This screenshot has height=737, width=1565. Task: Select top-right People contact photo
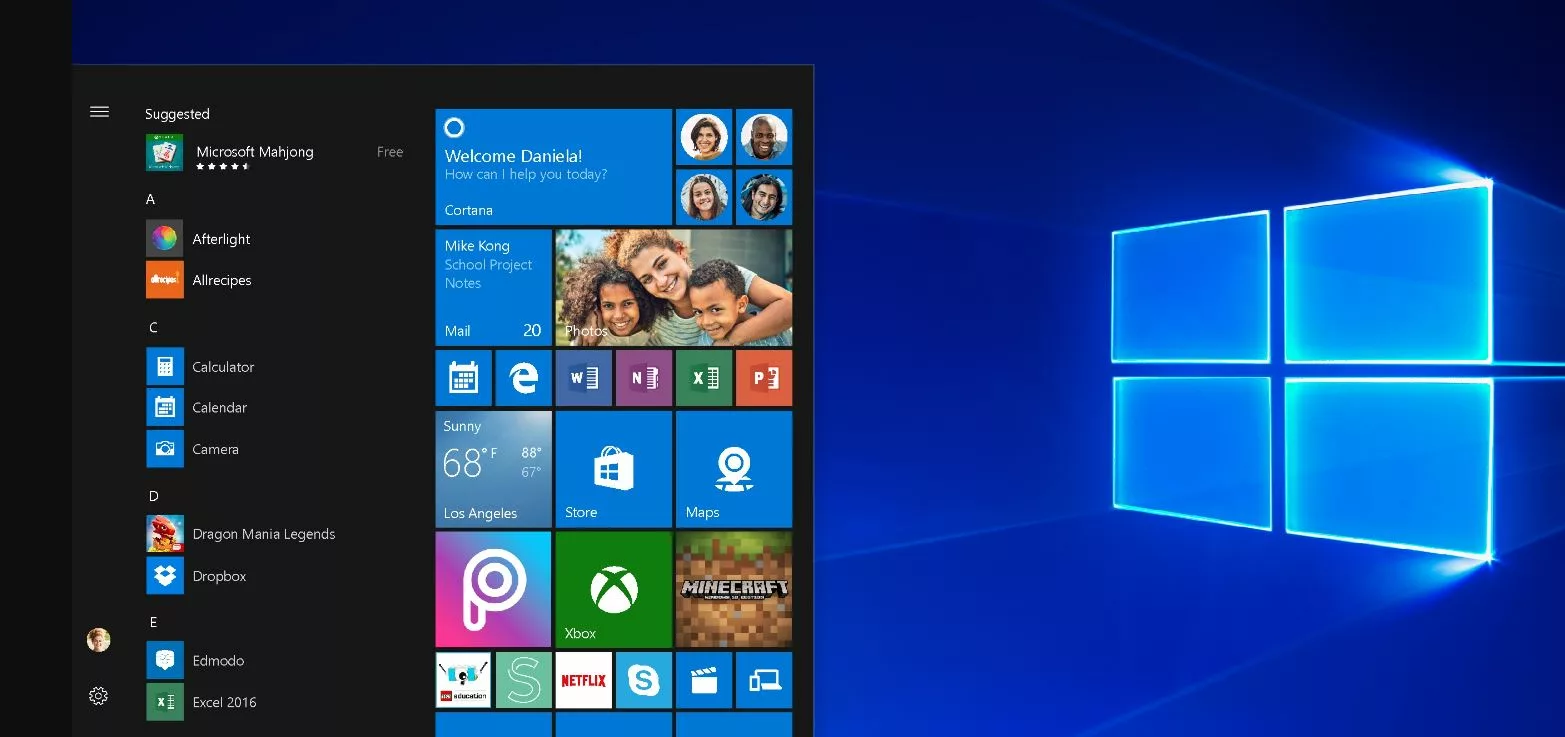(x=764, y=137)
